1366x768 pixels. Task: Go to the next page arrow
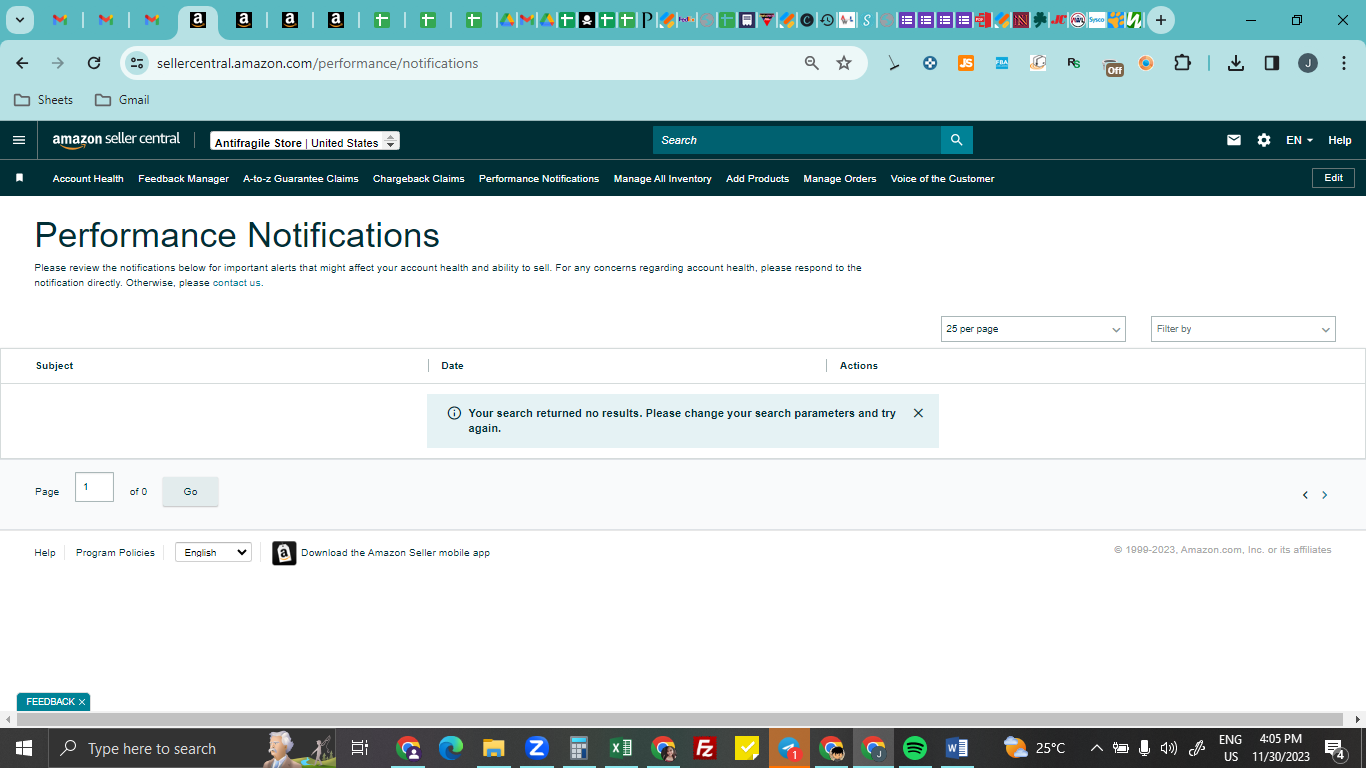[1325, 495]
